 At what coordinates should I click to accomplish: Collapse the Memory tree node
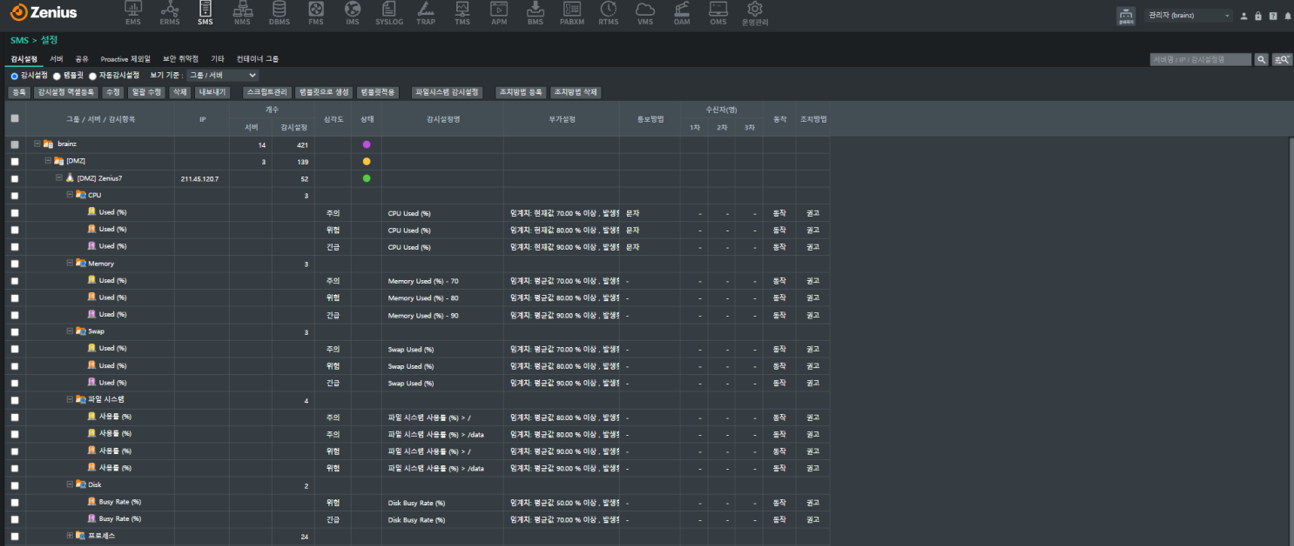(x=70, y=263)
